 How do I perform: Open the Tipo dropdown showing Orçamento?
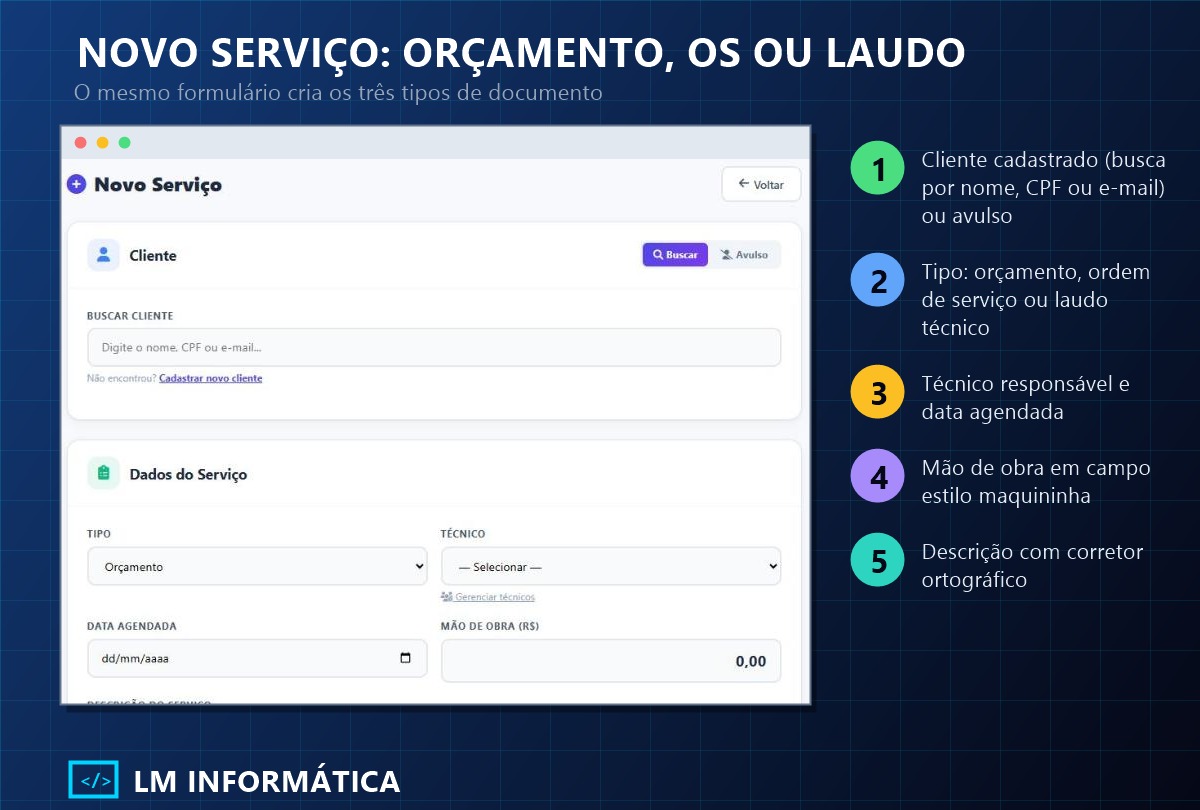[257, 566]
